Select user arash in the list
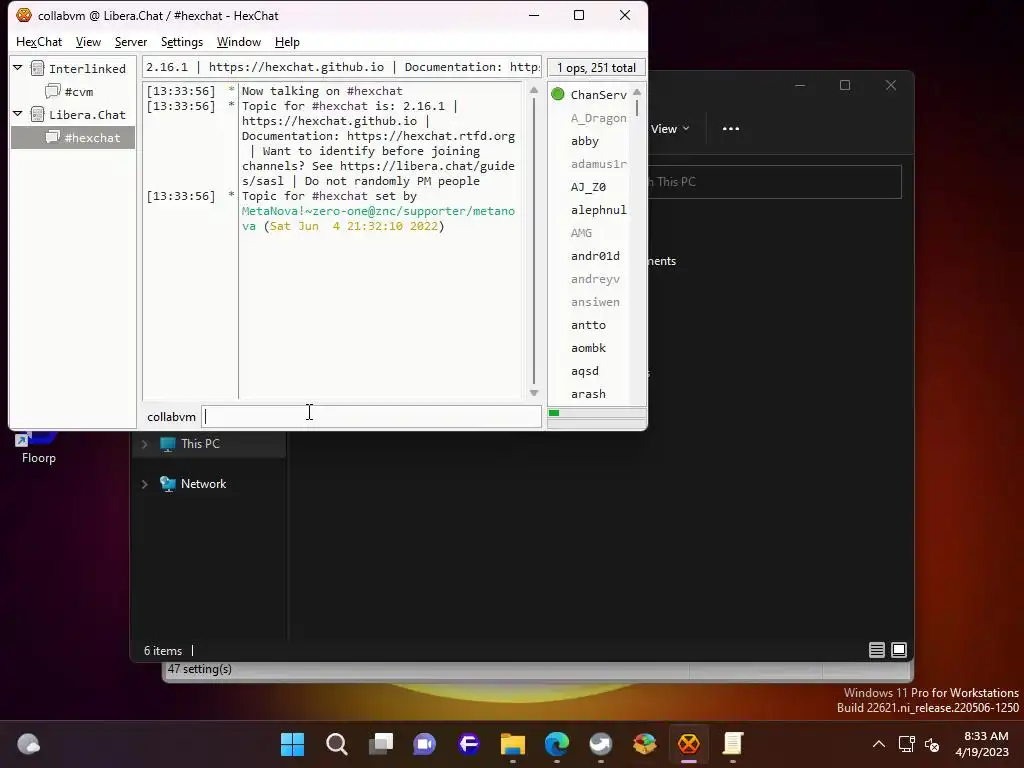This screenshot has height=768, width=1024. point(588,394)
